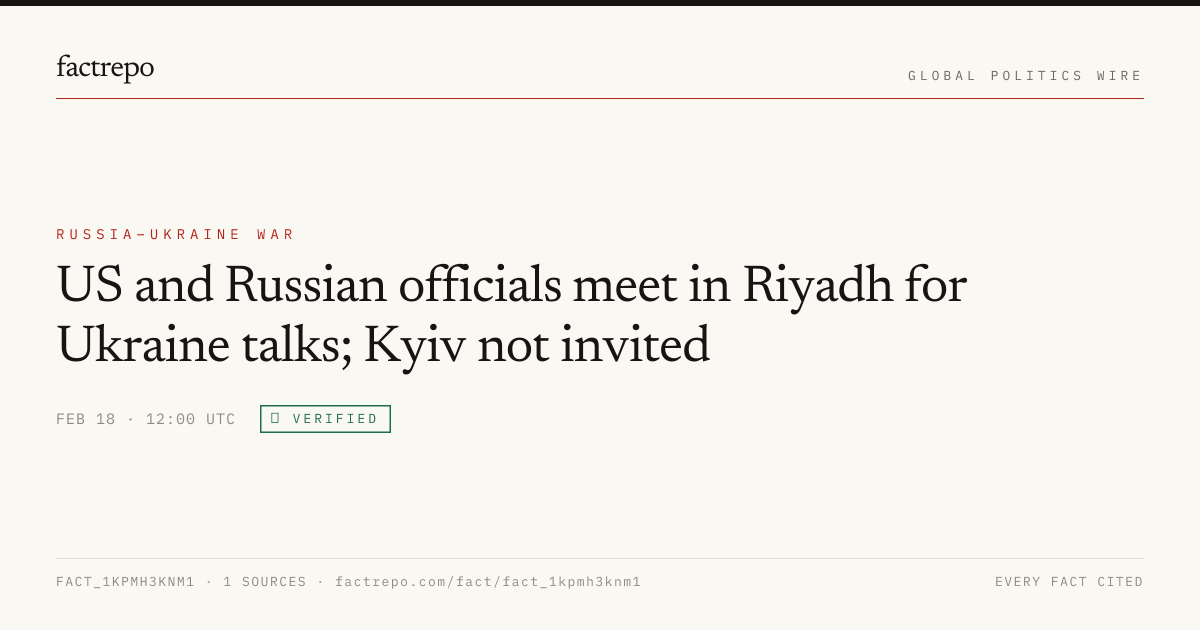Click the words "Kyiv not invited" in headline
Viewport: 1200px width, 630px height.
coord(536,345)
